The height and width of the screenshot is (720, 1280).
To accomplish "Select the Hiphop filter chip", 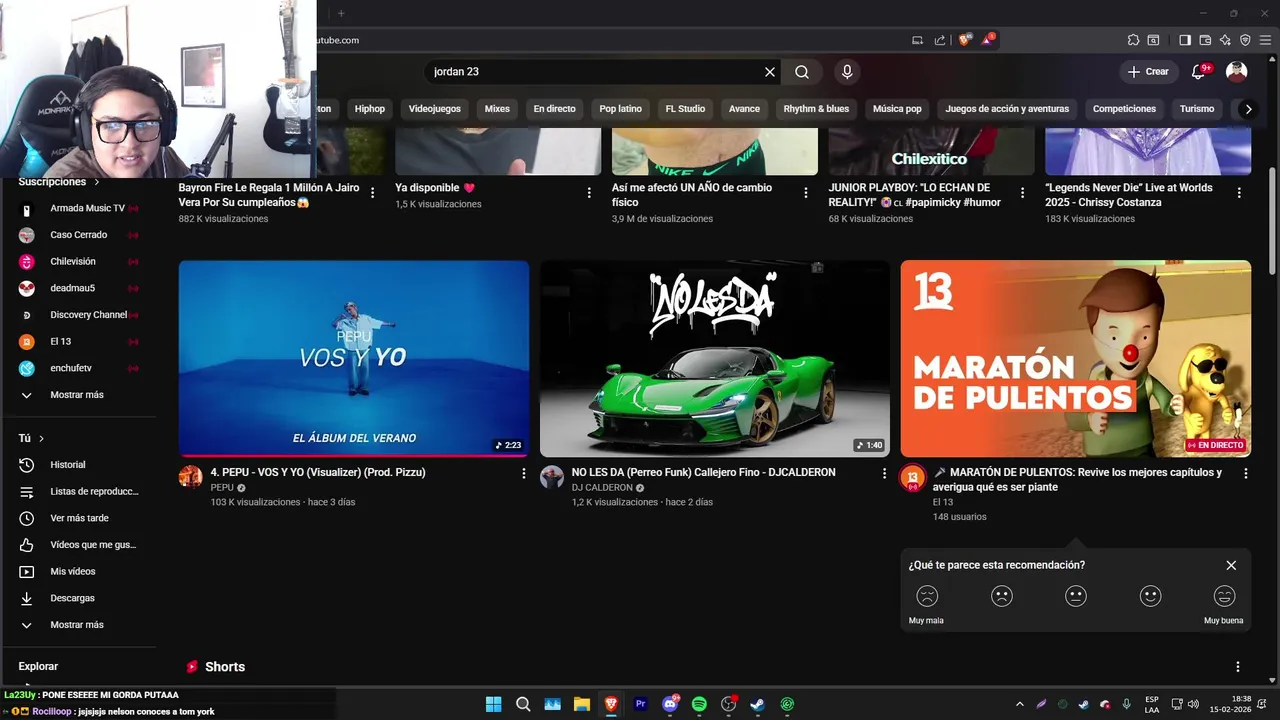I will (369, 109).
